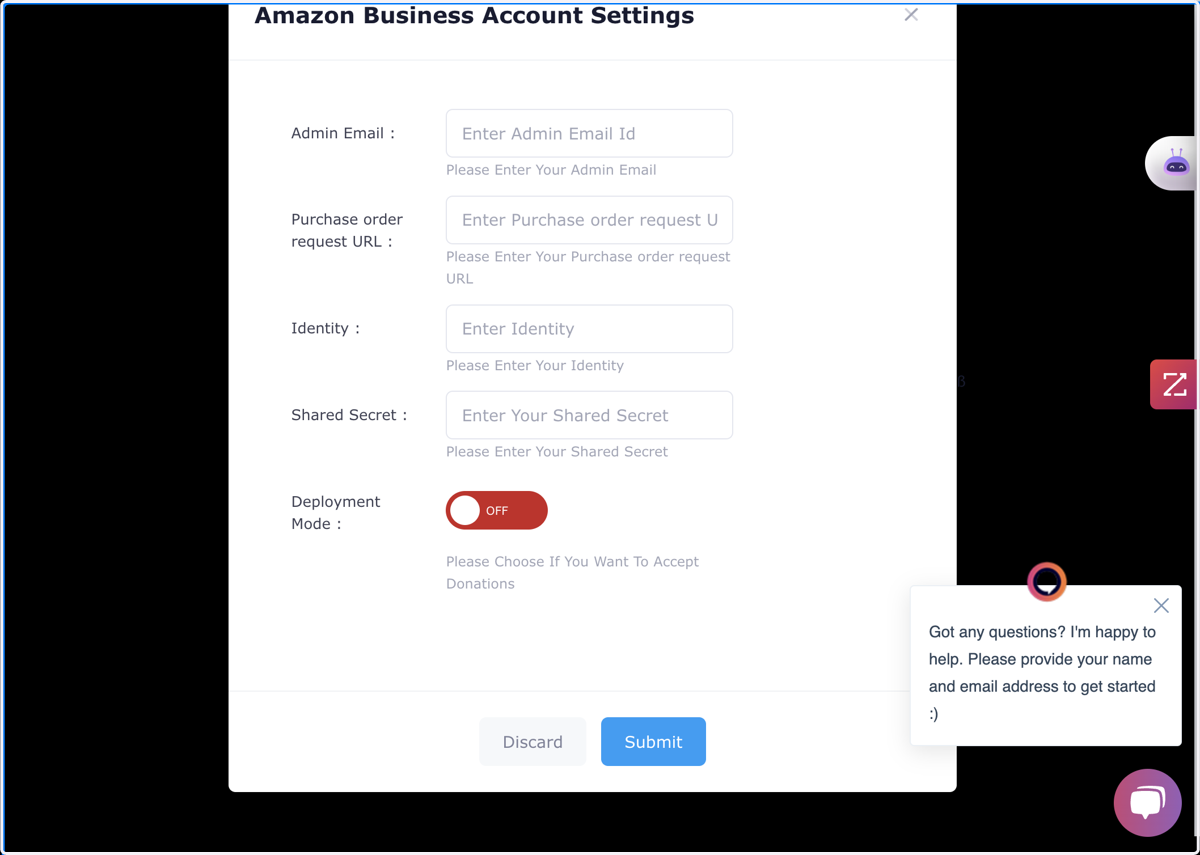This screenshot has width=1200, height=855.
Task: Close the Amazon Business Account Settings dialog
Action: click(x=911, y=15)
